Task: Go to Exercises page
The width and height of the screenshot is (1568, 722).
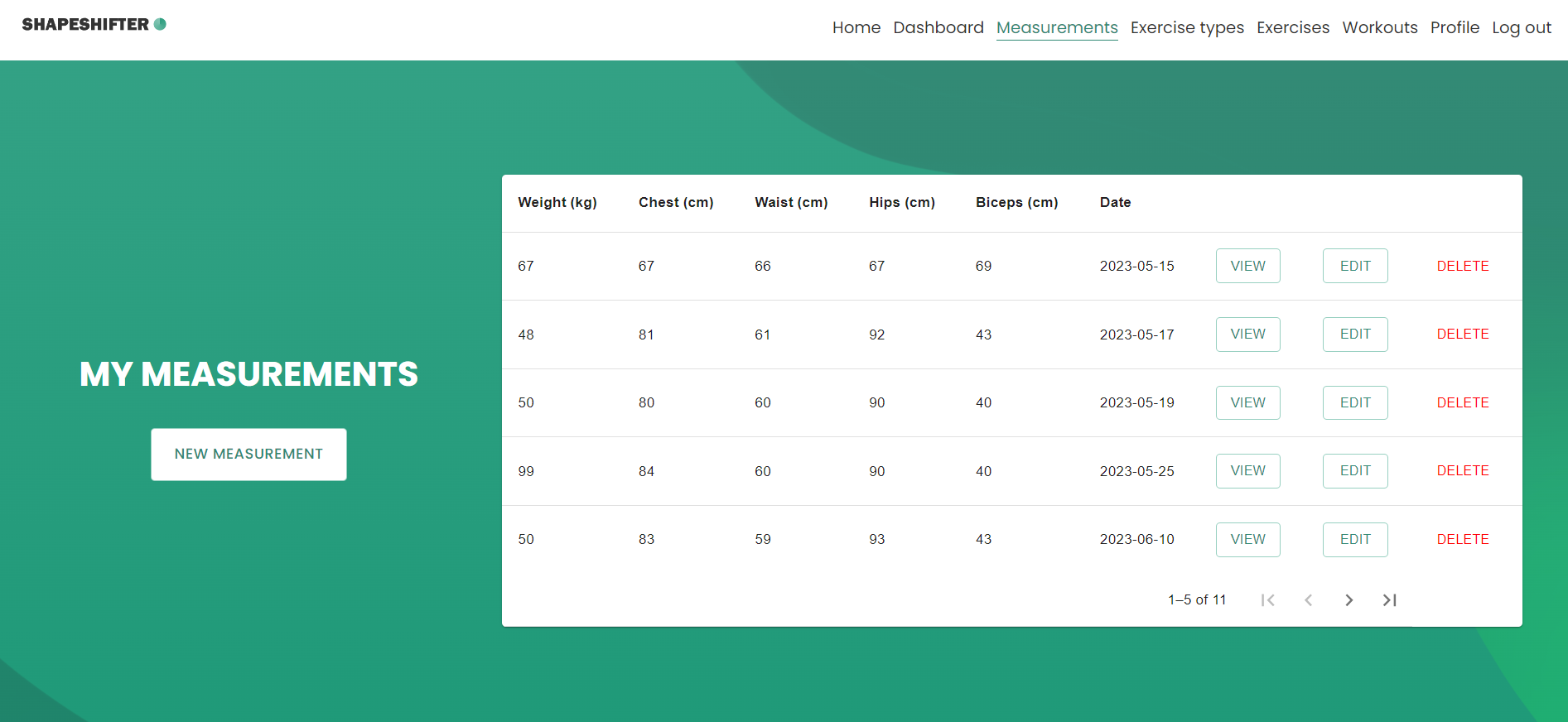Action: (1293, 27)
